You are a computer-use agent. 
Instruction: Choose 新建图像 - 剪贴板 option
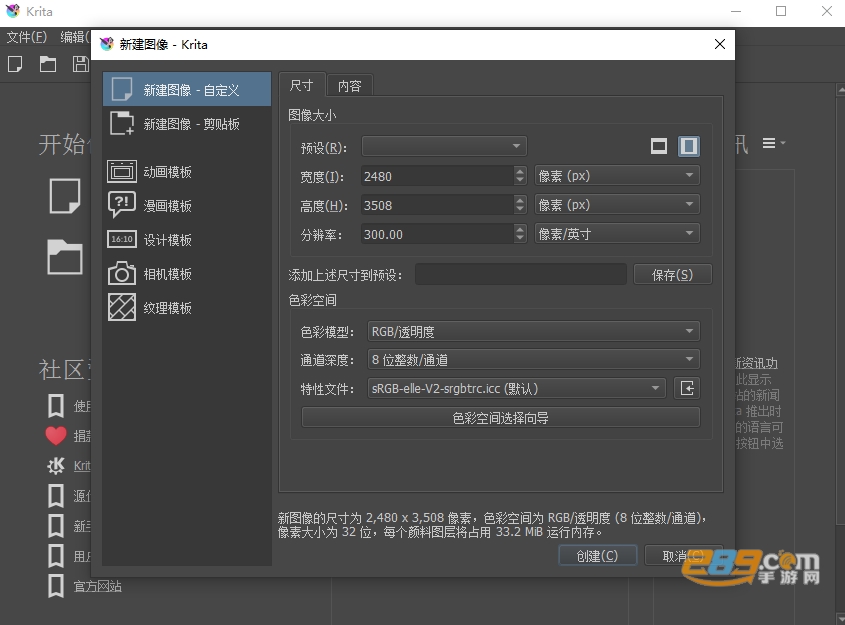pyautogui.click(x=186, y=124)
